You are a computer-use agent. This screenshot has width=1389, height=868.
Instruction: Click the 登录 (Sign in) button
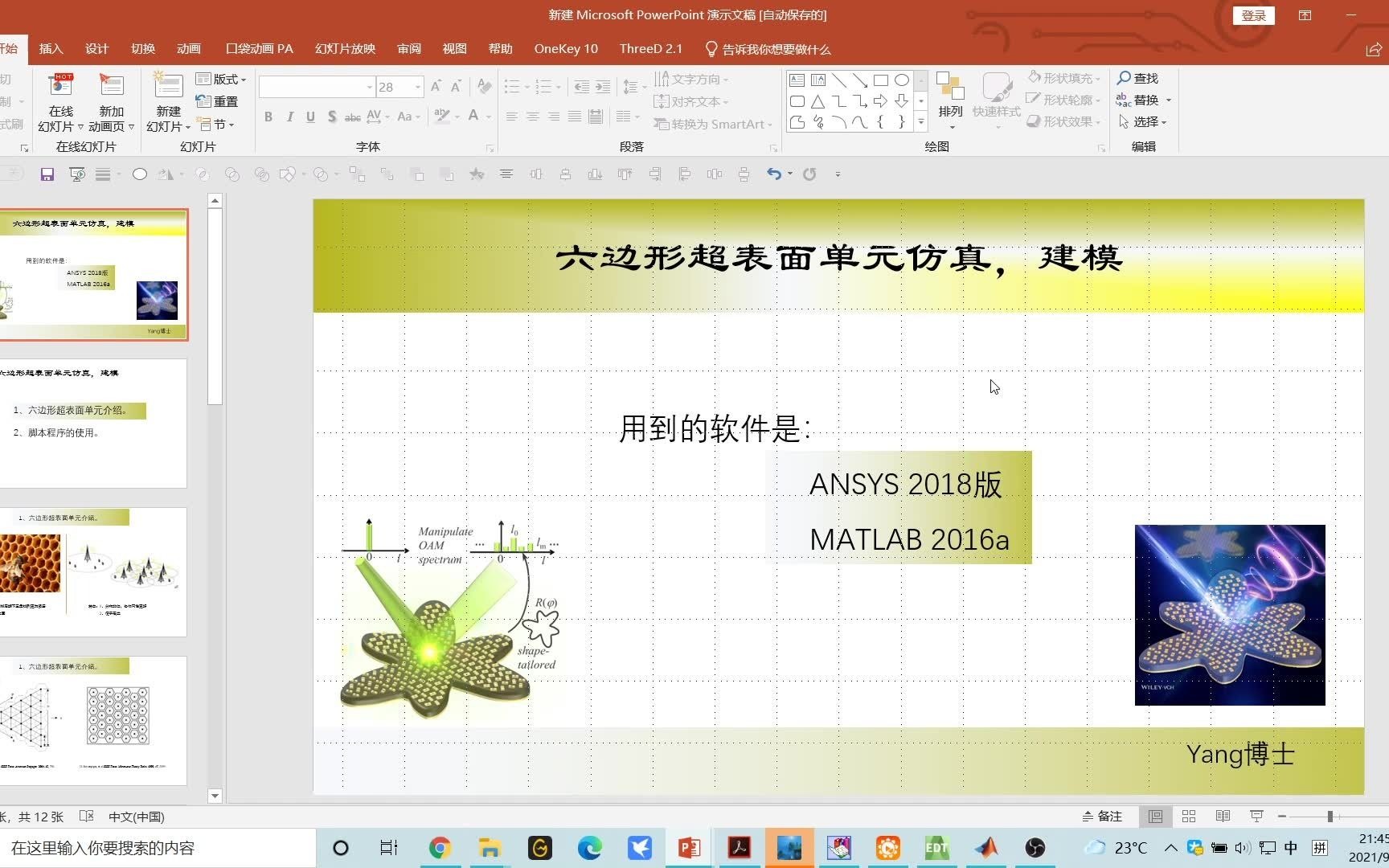(1254, 15)
